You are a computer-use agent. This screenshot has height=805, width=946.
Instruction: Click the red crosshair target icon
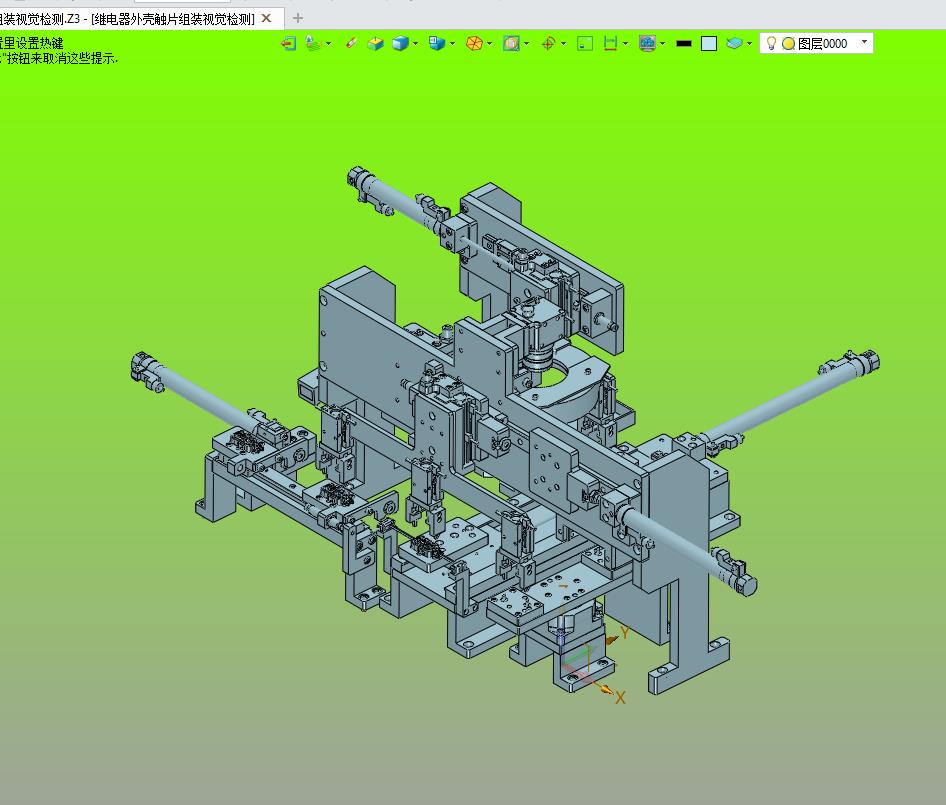pos(548,43)
